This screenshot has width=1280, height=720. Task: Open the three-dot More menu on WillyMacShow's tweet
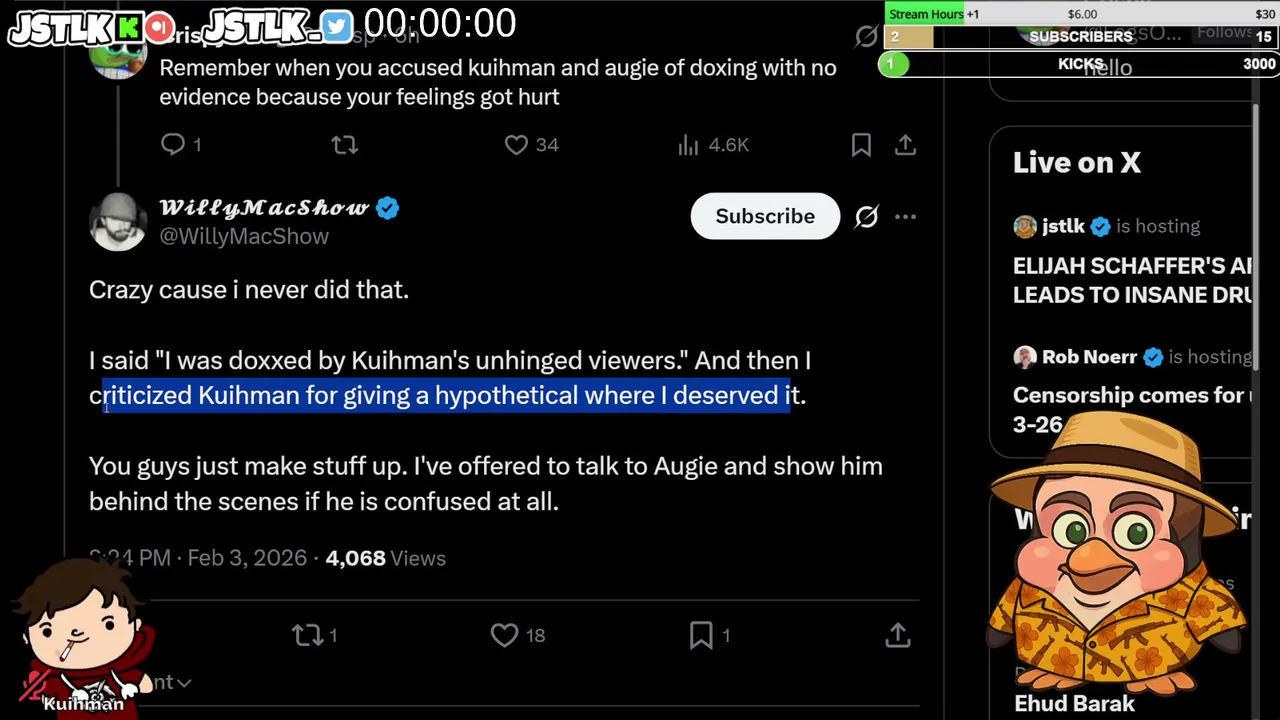pos(905,217)
